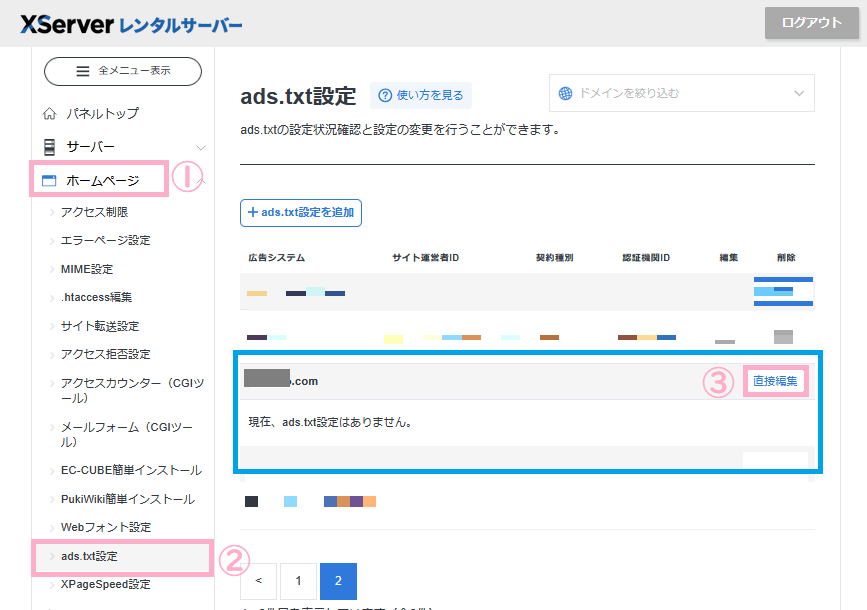The width and height of the screenshot is (867, 610).
Task: Click the window icon beside ホームページ
Action: tap(49, 181)
